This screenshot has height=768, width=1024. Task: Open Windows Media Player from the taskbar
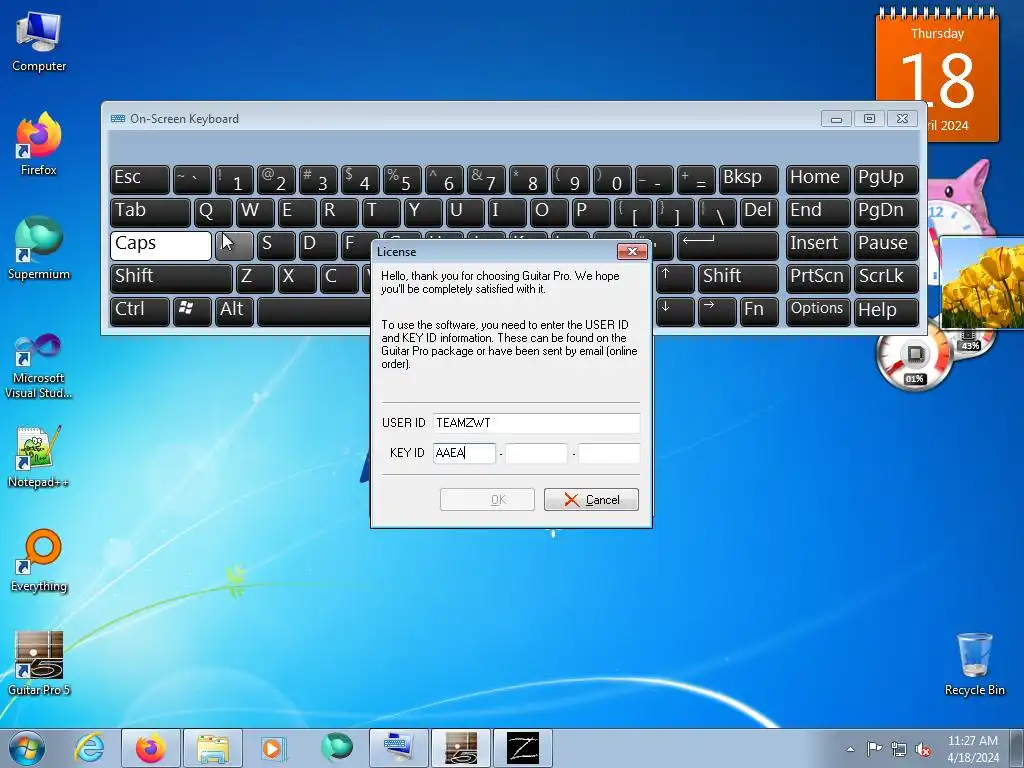[x=273, y=748]
